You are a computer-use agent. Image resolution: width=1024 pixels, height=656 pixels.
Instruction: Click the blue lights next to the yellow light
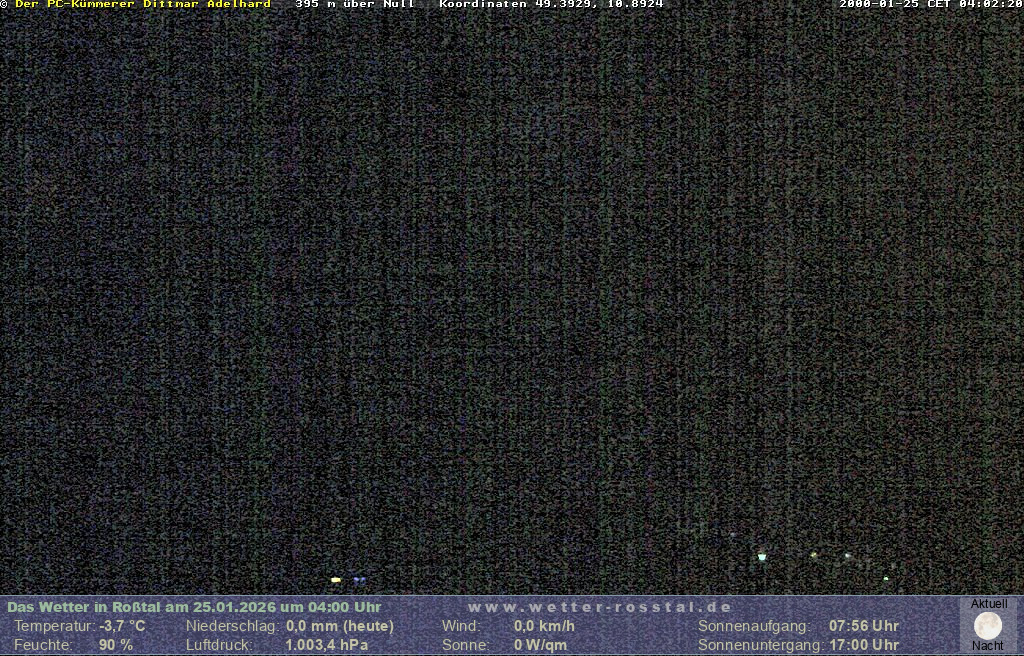tap(359, 580)
